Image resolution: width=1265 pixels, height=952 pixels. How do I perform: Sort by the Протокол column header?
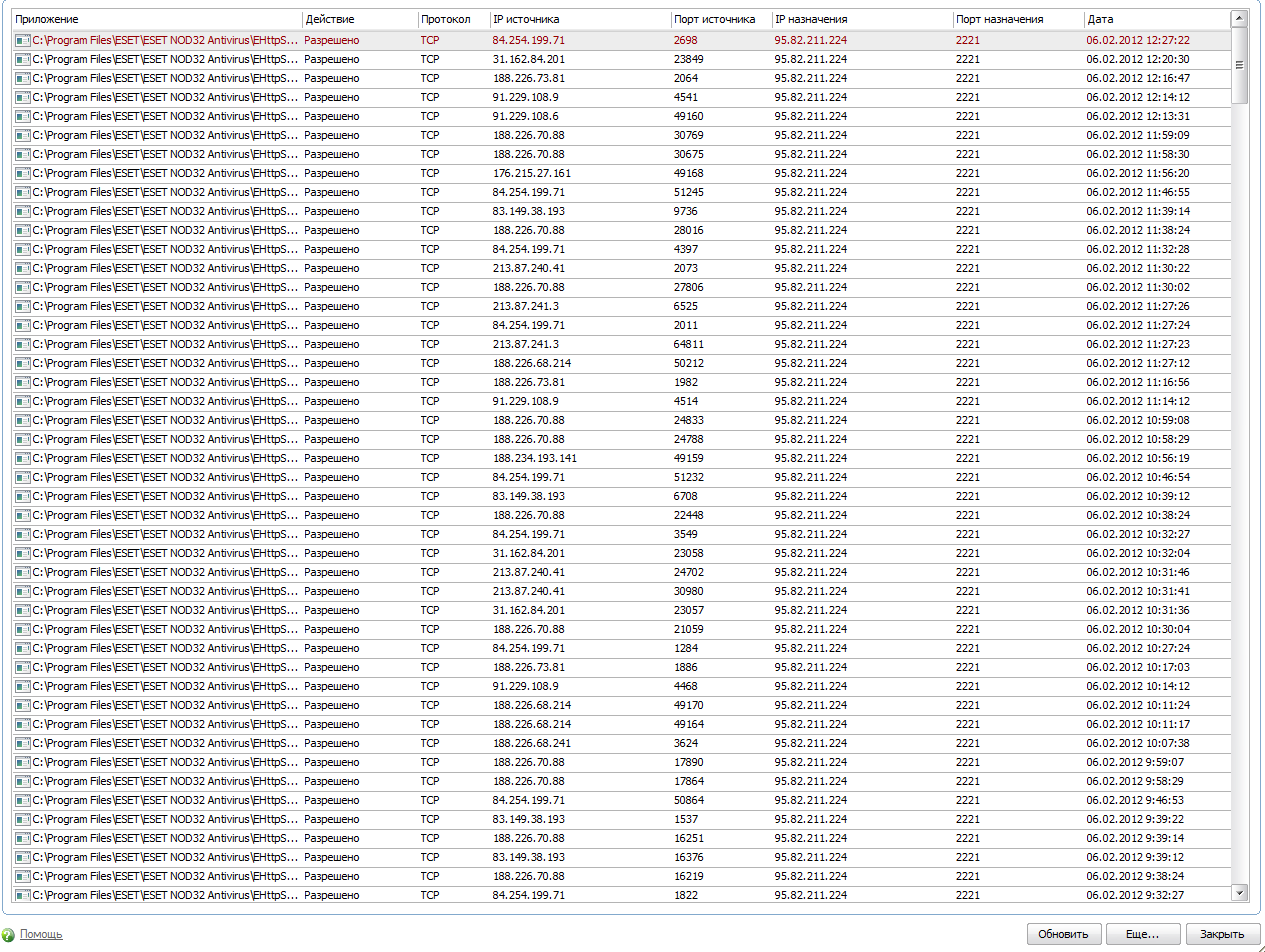[x=454, y=19]
